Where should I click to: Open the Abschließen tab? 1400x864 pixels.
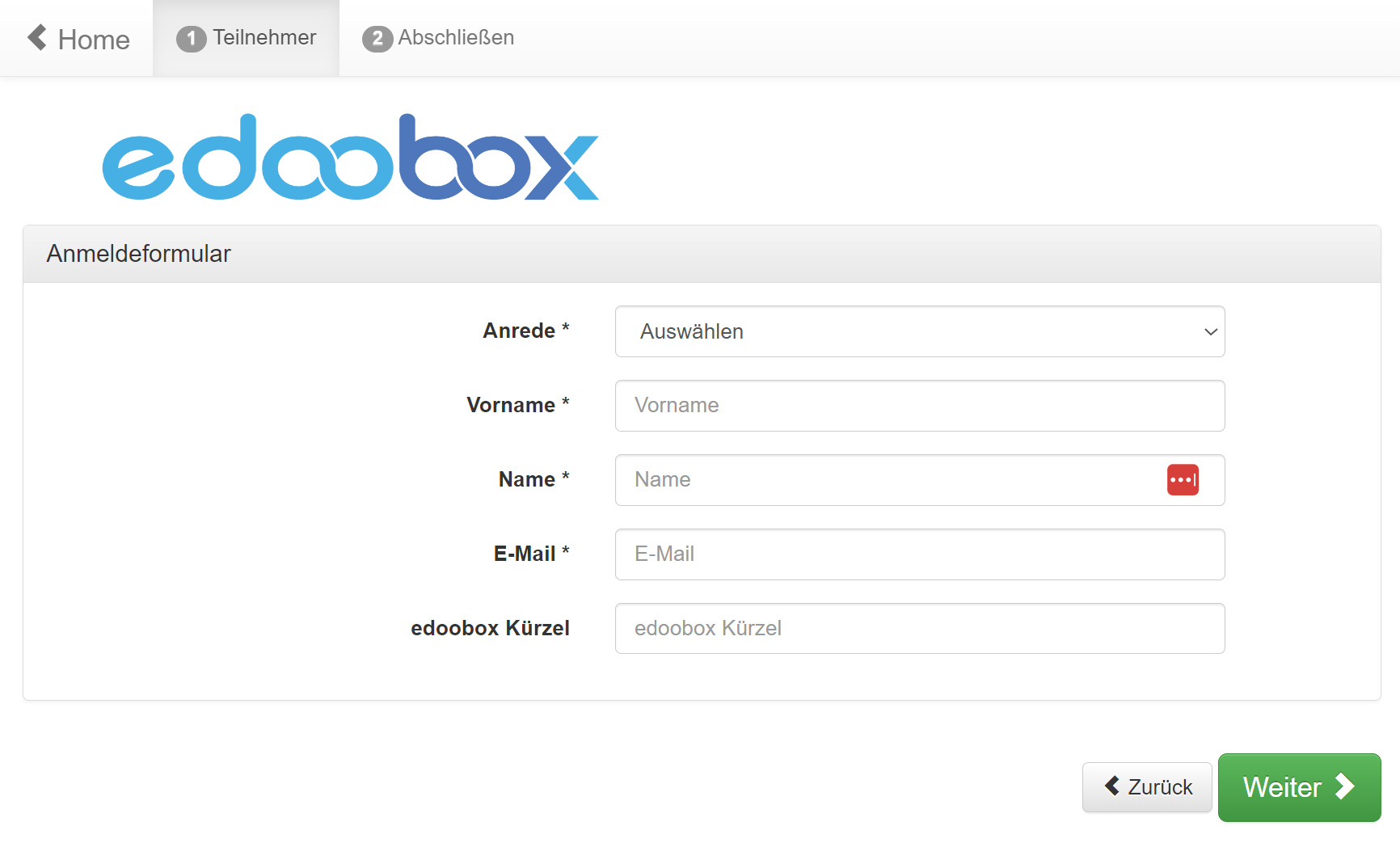coord(455,38)
